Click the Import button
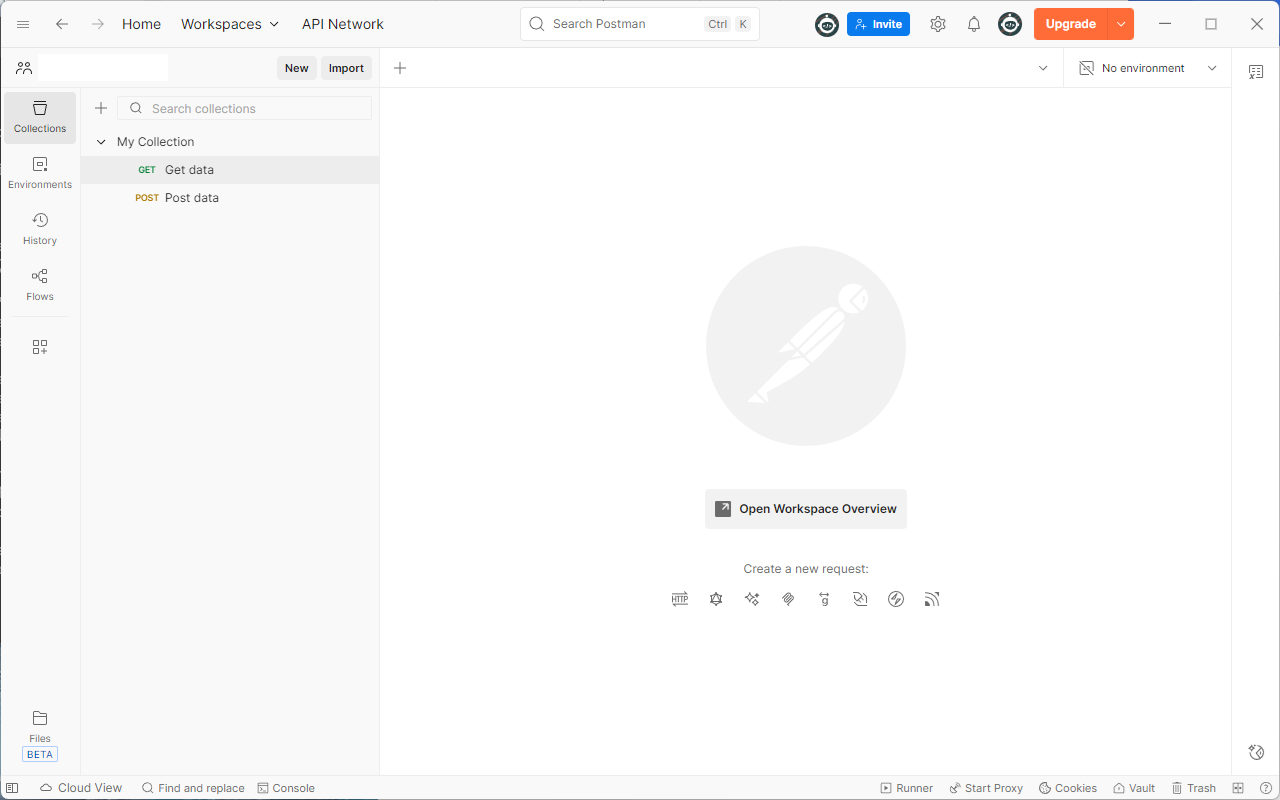The width and height of the screenshot is (1280, 800). tap(346, 68)
